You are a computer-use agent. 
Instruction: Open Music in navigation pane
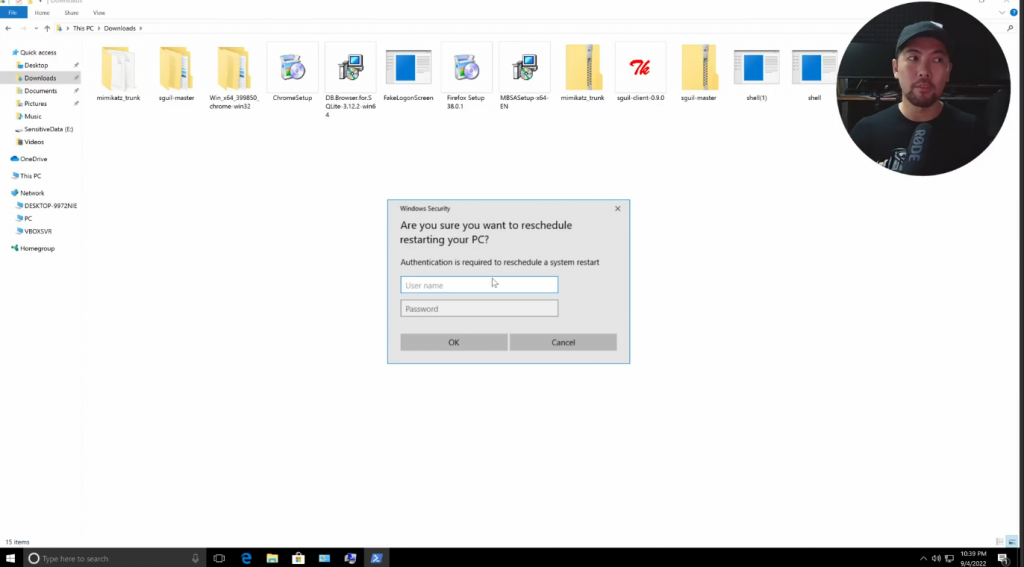[x=33, y=116]
